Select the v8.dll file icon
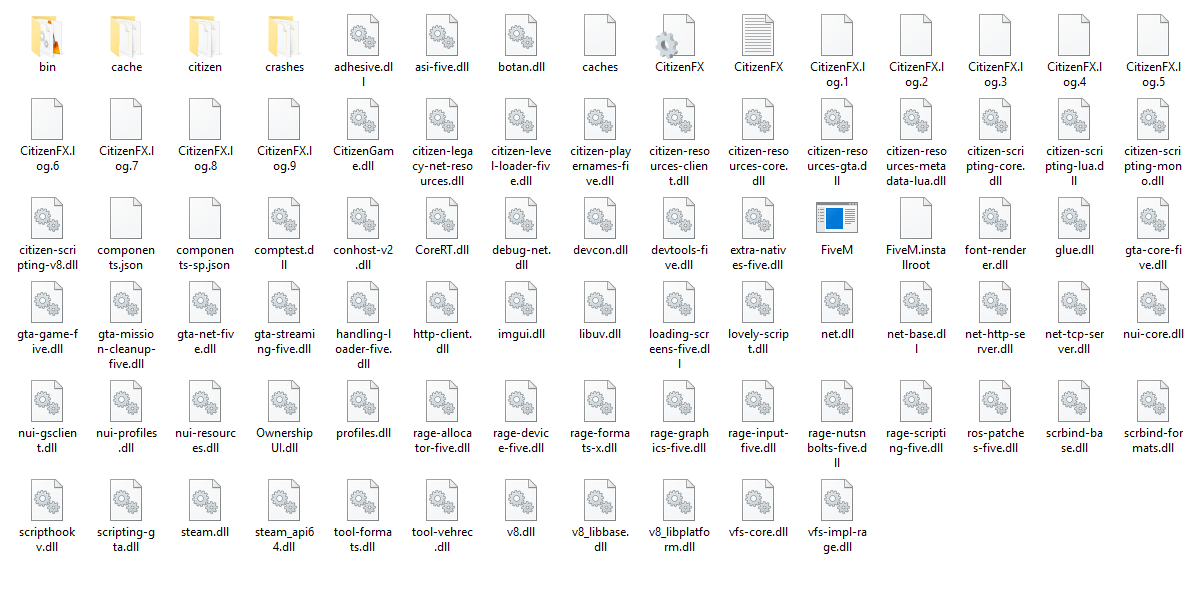1202x601 pixels. pos(522,500)
